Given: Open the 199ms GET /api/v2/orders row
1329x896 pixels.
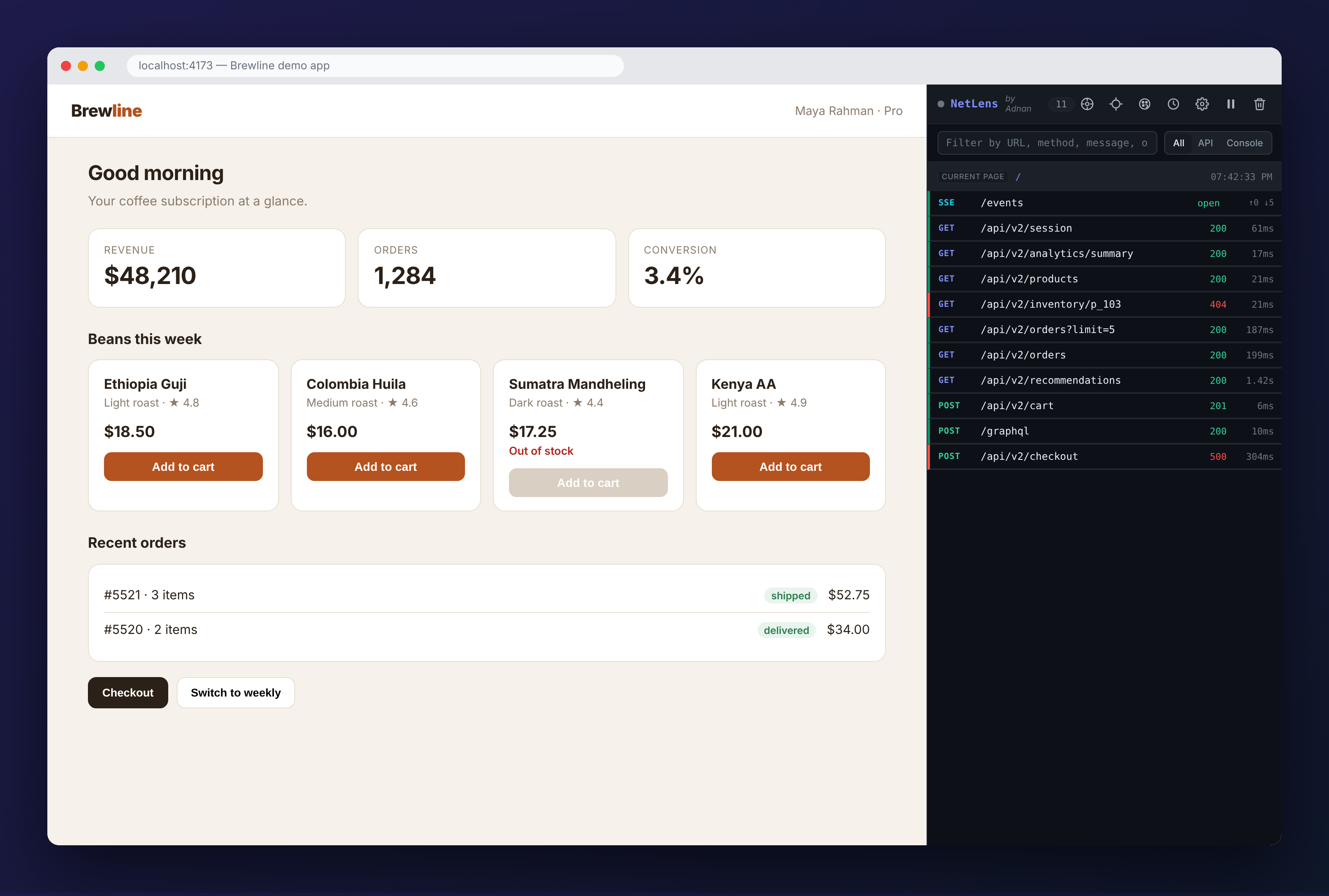Looking at the screenshot, I should click(1104, 355).
